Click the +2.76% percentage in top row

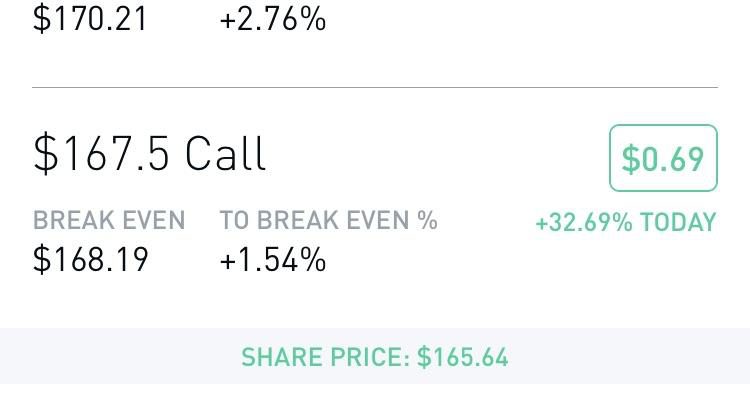pyautogui.click(x=273, y=19)
